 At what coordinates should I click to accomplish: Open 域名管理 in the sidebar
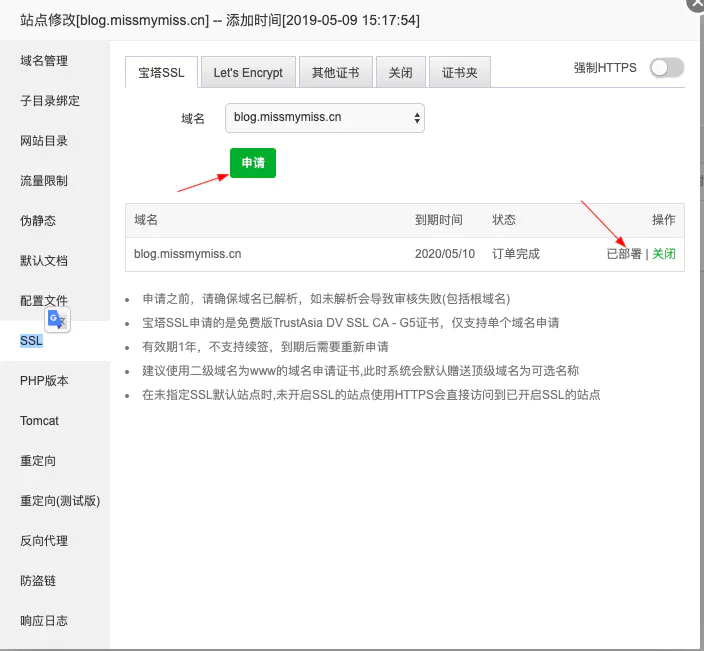tap(44, 61)
